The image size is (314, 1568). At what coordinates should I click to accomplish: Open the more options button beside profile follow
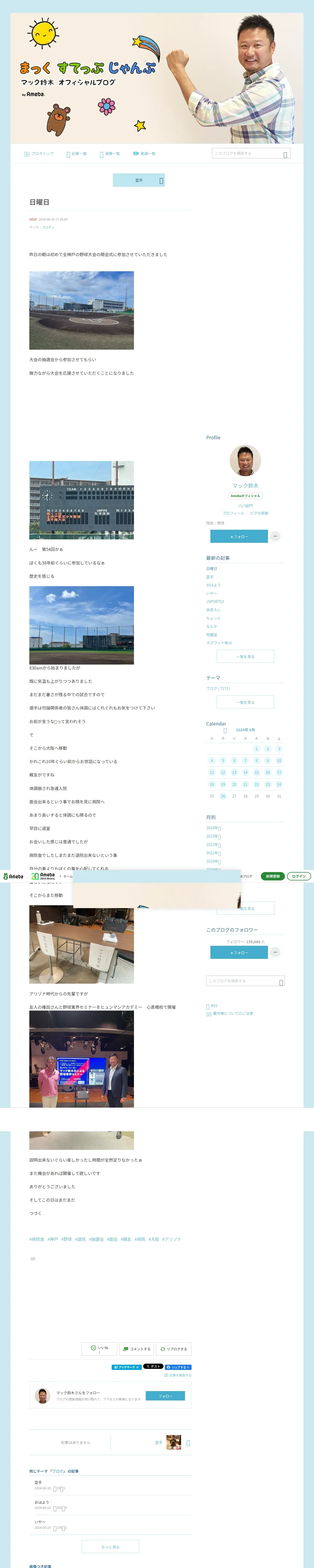tap(276, 536)
